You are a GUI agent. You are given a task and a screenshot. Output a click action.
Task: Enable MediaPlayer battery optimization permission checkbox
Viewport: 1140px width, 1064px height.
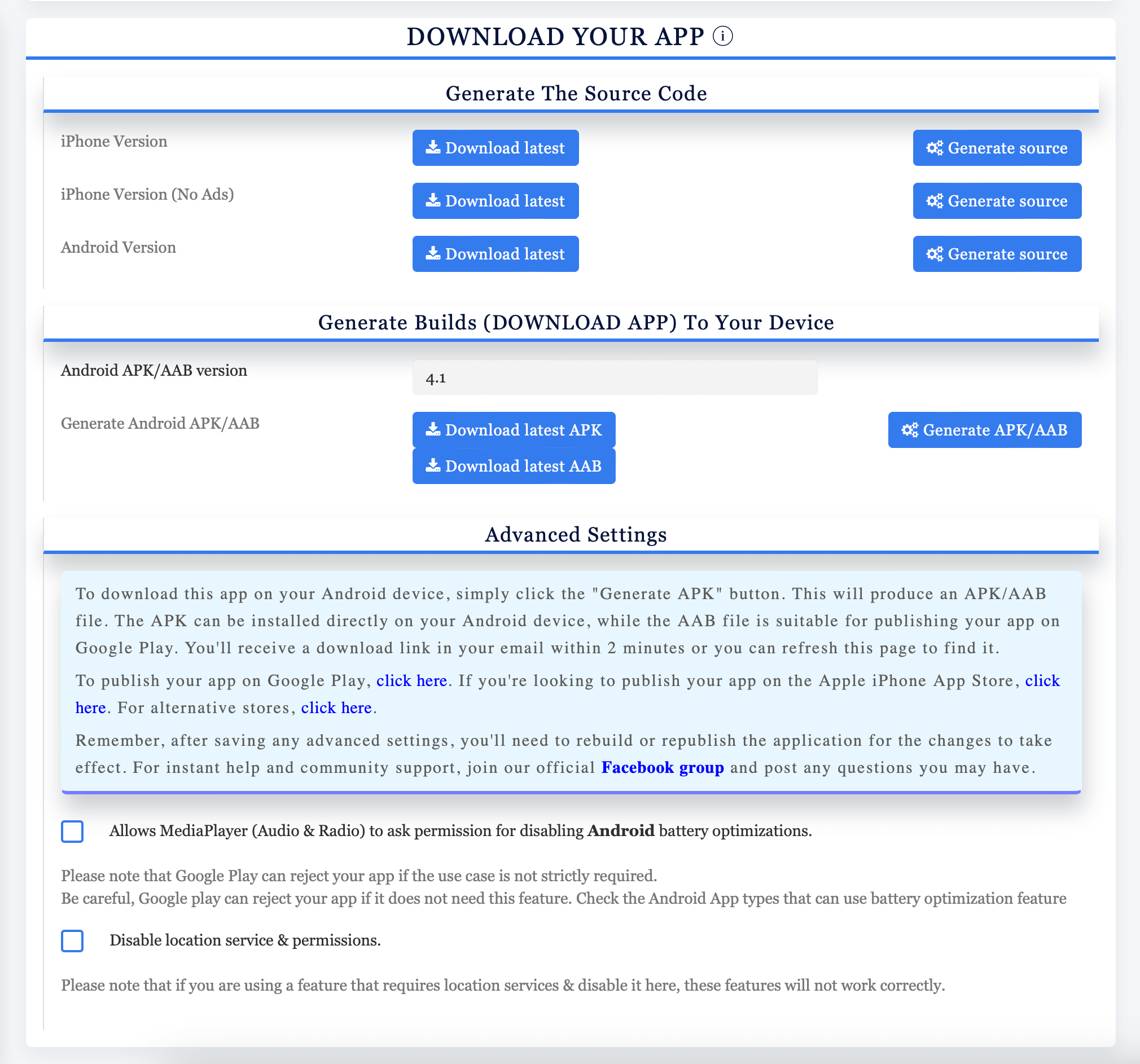(72, 830)
